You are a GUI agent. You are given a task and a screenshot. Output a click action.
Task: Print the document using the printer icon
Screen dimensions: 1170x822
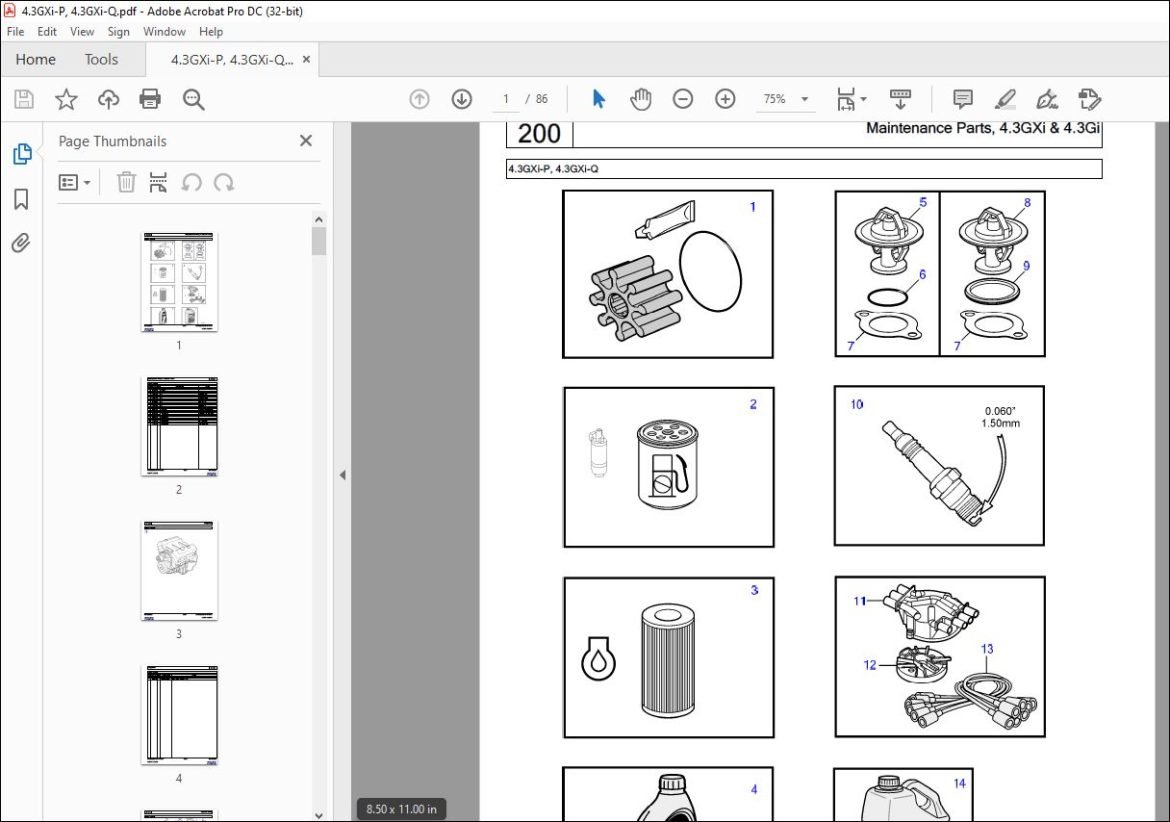point(150,99)
